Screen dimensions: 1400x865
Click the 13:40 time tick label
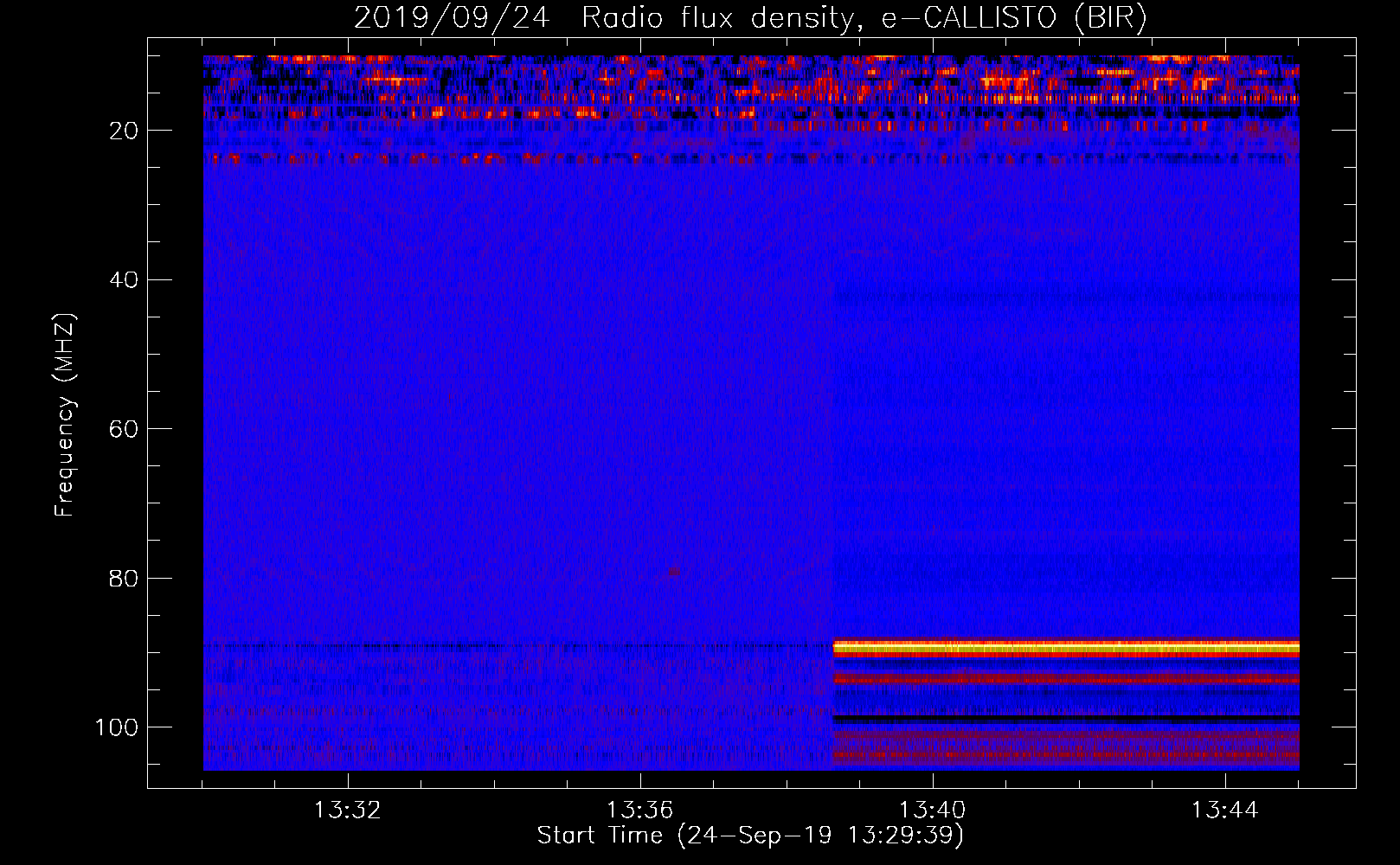(933, 811)
